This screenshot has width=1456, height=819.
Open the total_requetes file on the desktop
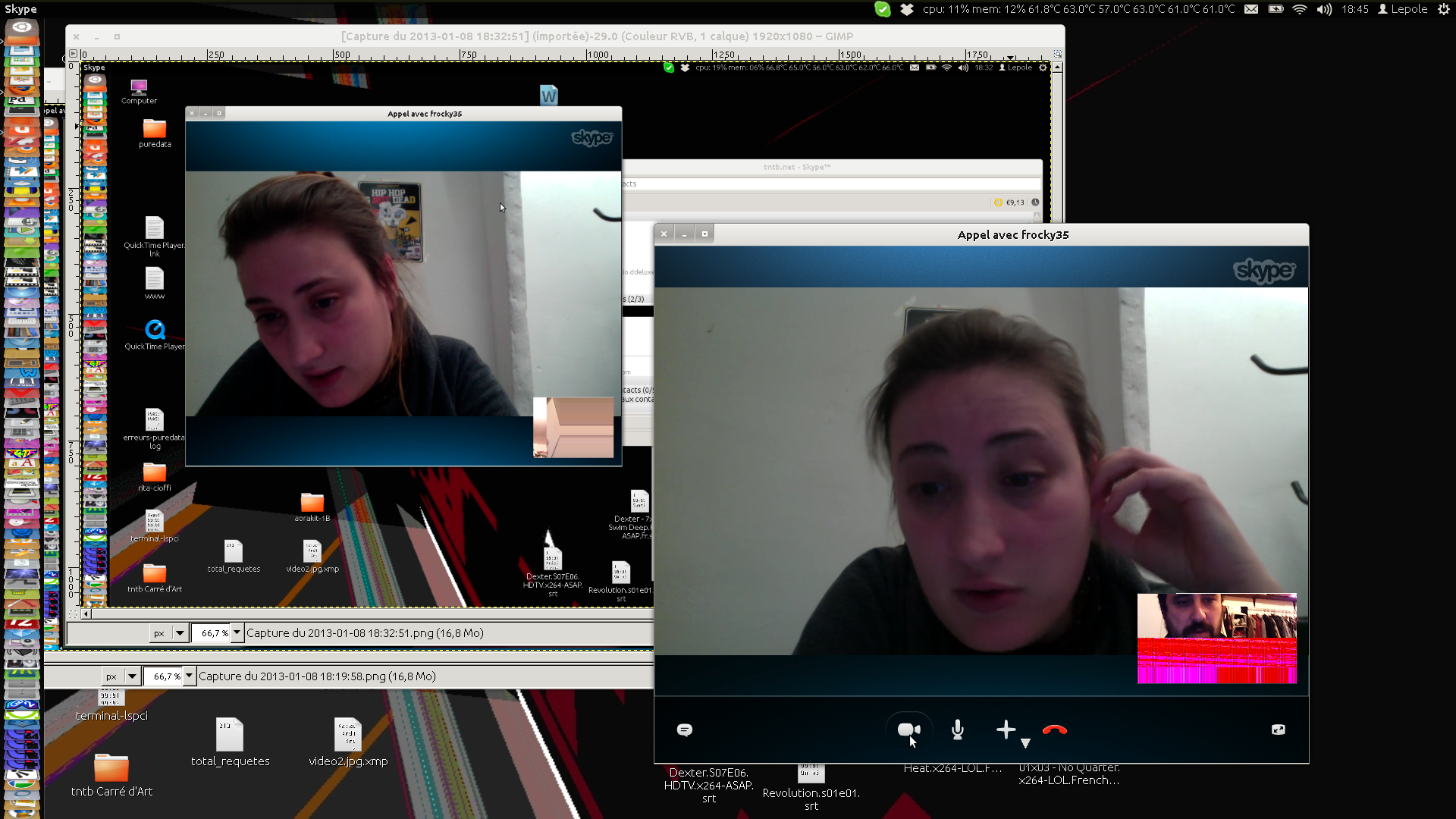pos(230,735)
